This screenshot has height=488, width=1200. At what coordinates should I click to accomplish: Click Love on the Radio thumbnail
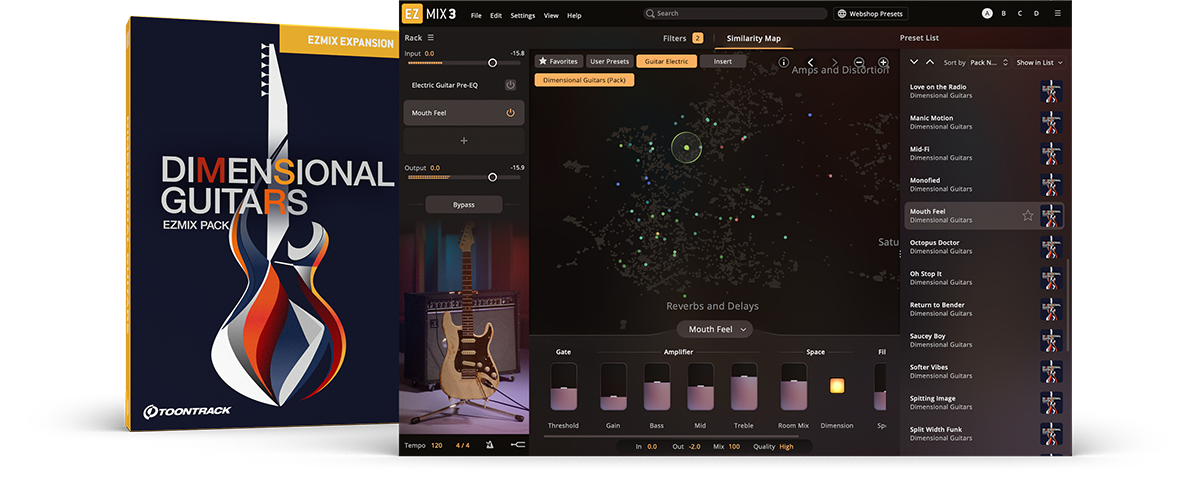point(1051,91)
